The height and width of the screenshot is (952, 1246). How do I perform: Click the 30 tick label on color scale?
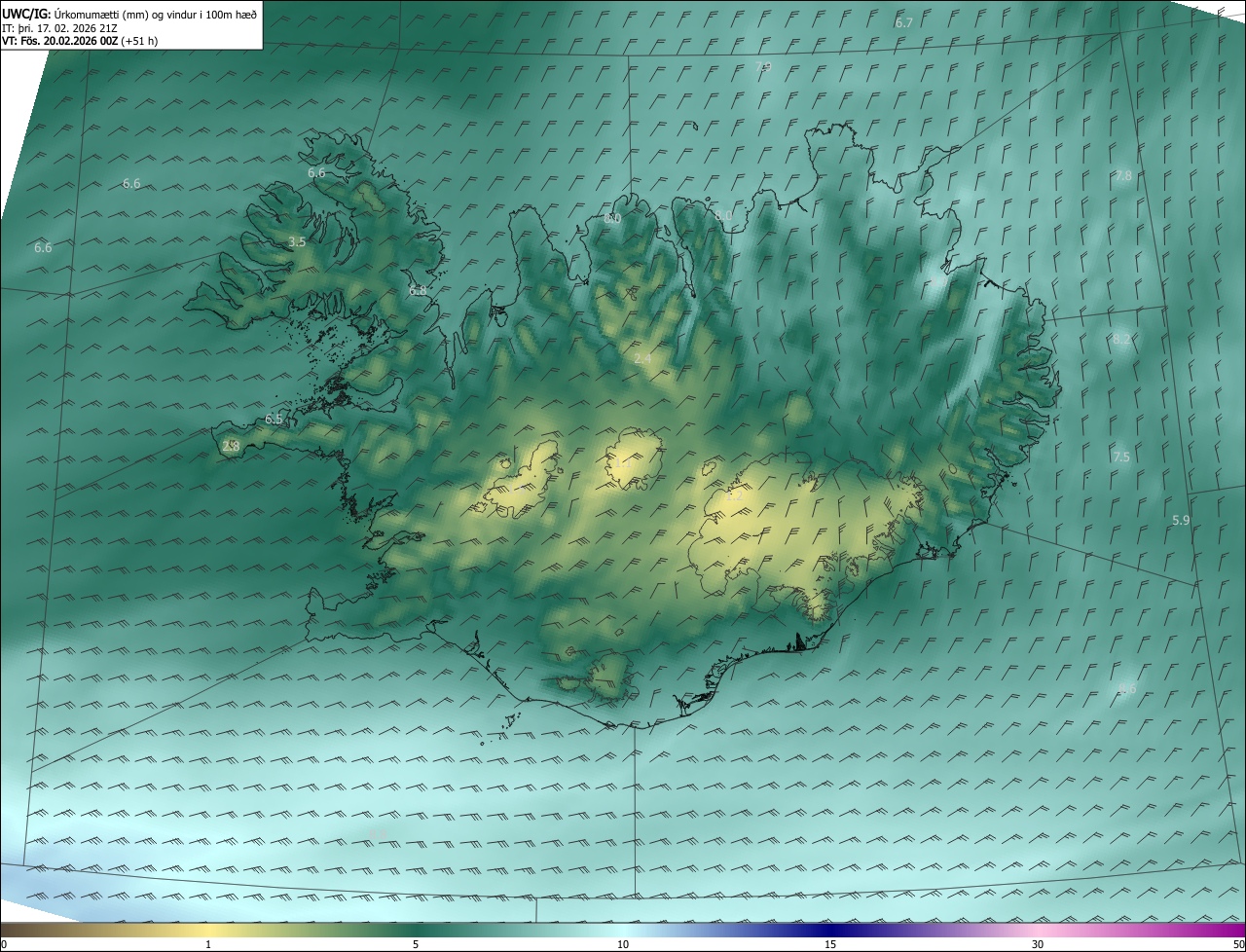pyautogui.click(x=1038, y=944)
